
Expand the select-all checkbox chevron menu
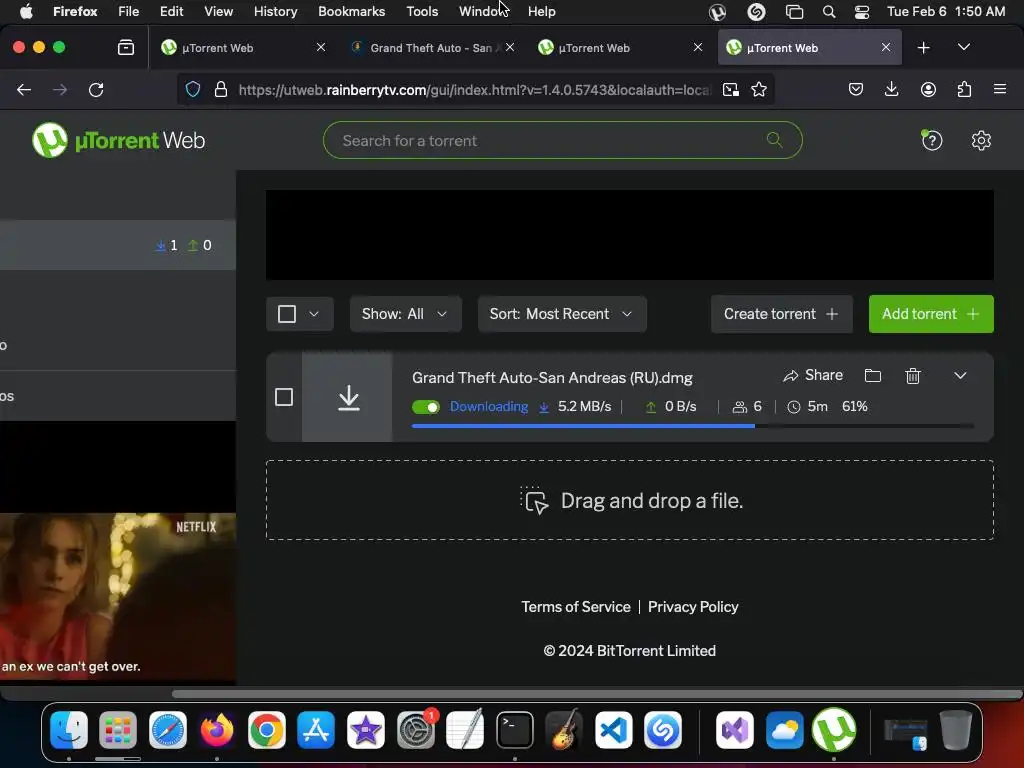point(314,314)
